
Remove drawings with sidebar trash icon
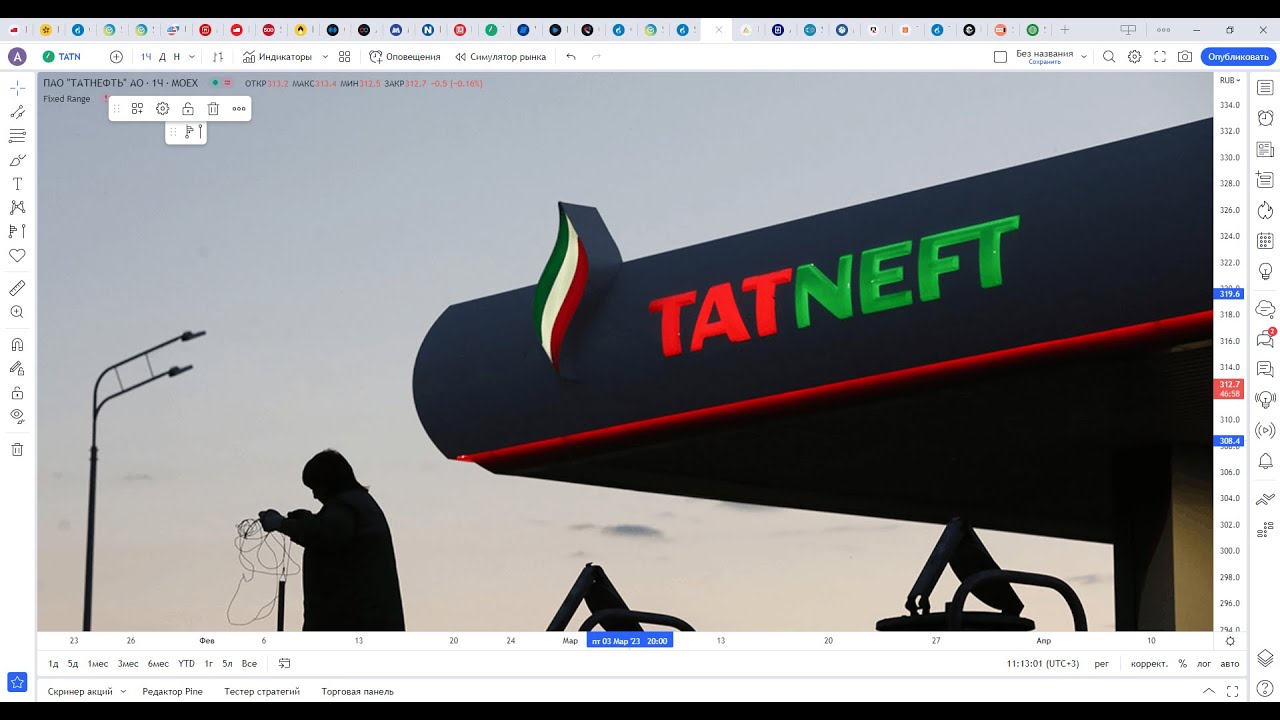(17, 450)
